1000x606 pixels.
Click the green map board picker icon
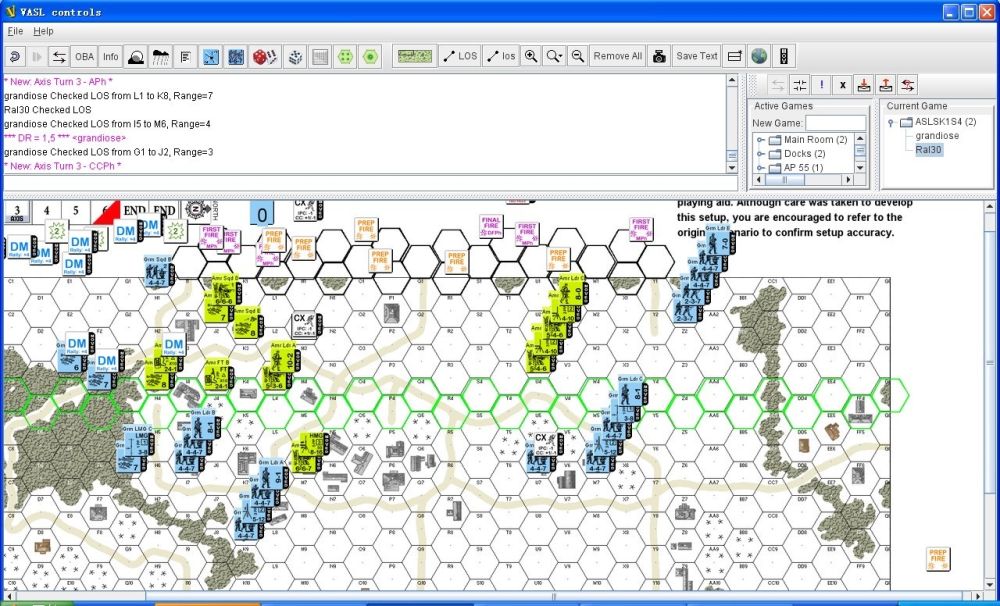(415, 56)
